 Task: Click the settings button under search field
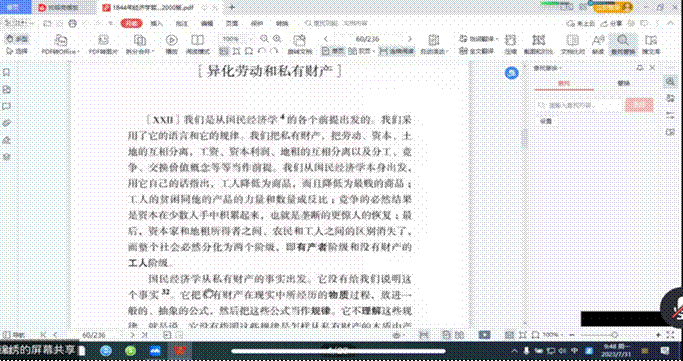545,121
